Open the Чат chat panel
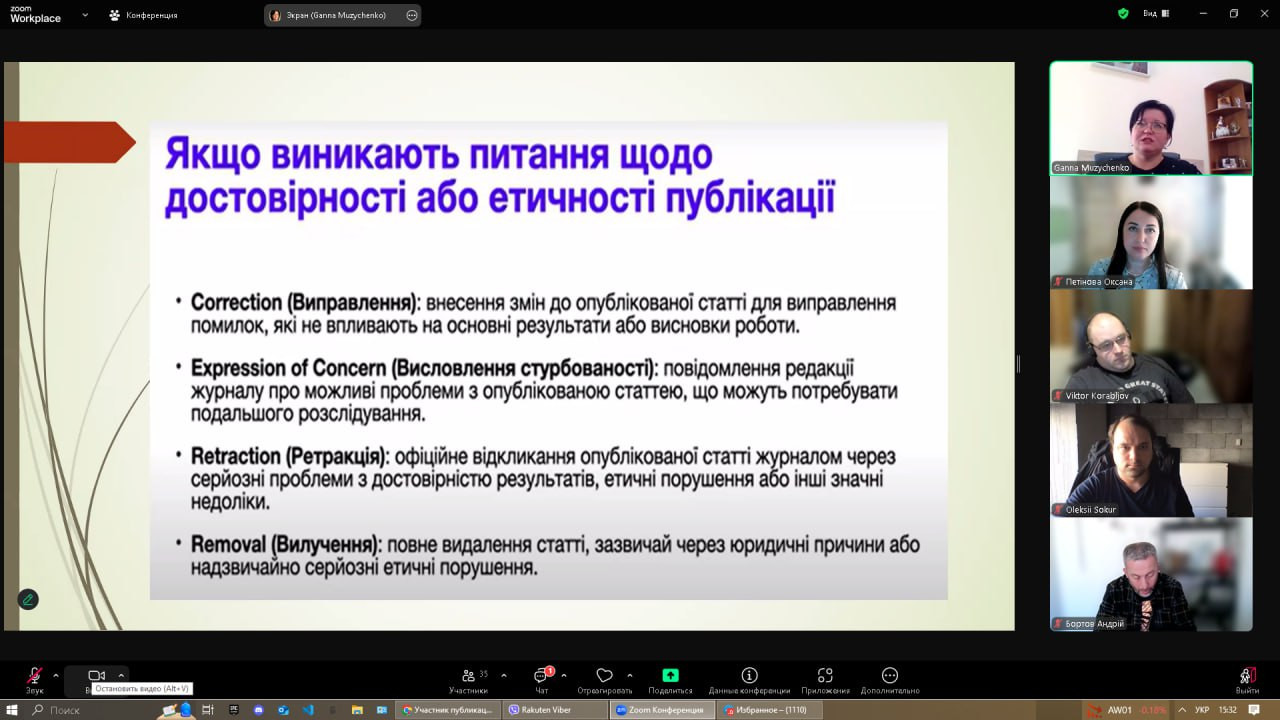1280x720 pixels. click(542, 680)
